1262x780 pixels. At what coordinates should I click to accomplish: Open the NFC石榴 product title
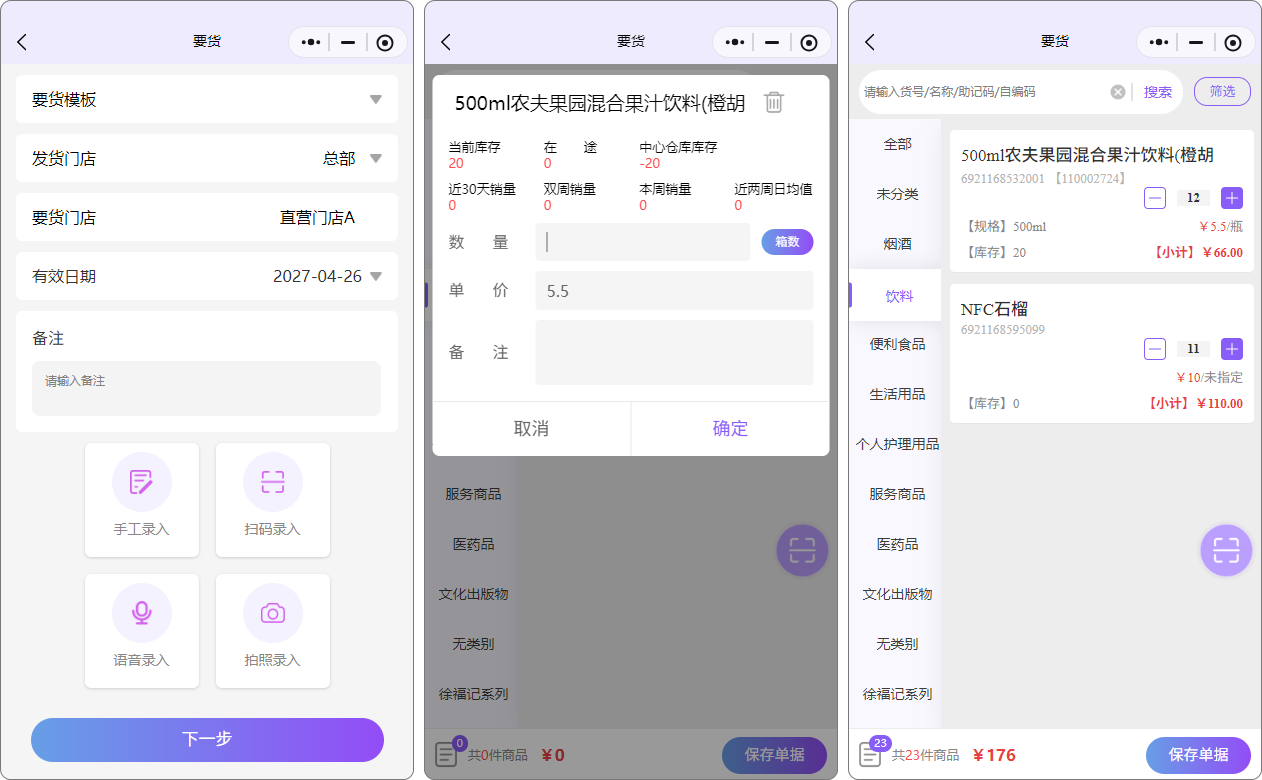point(994,309)
